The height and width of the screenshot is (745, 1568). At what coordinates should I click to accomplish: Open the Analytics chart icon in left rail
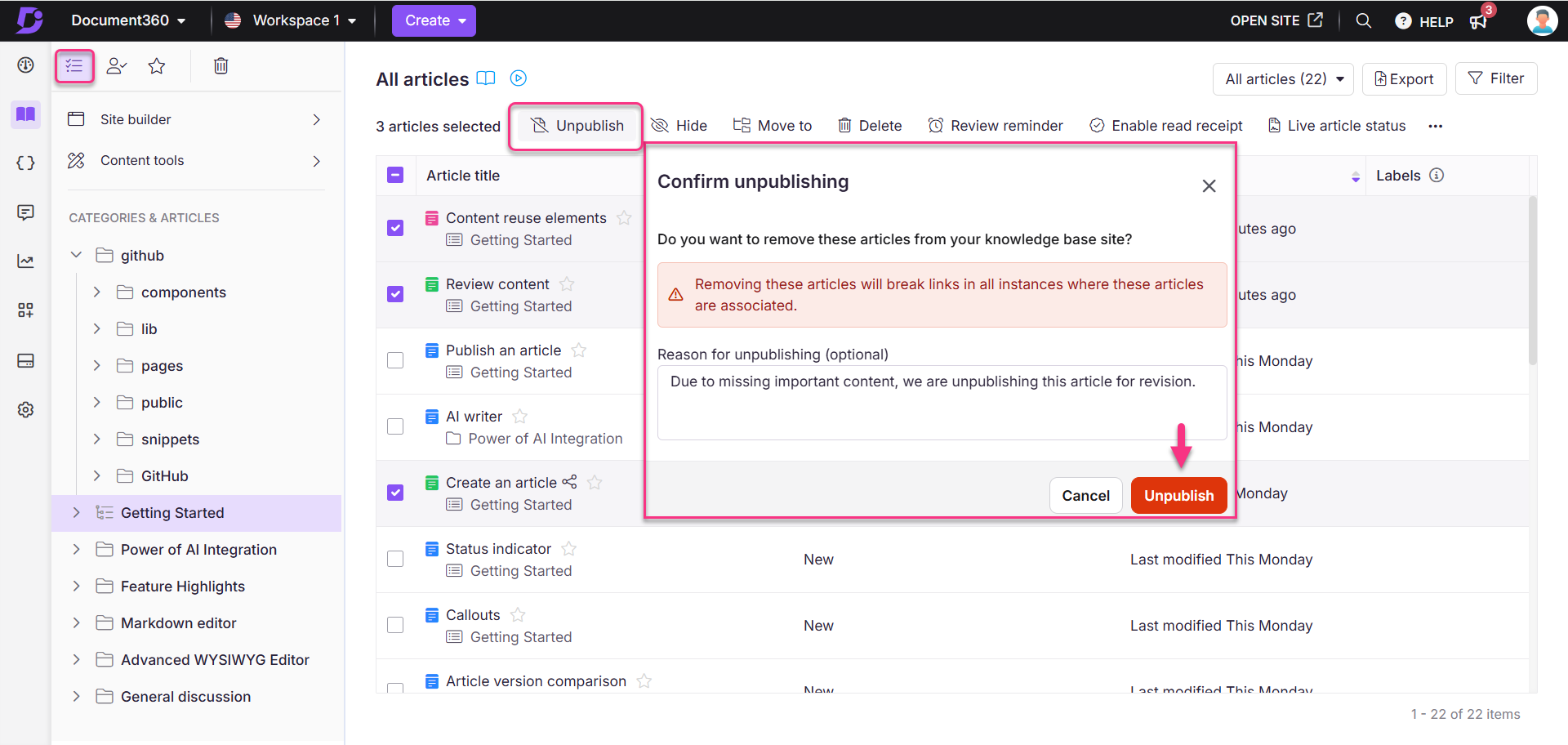(25, 261)
